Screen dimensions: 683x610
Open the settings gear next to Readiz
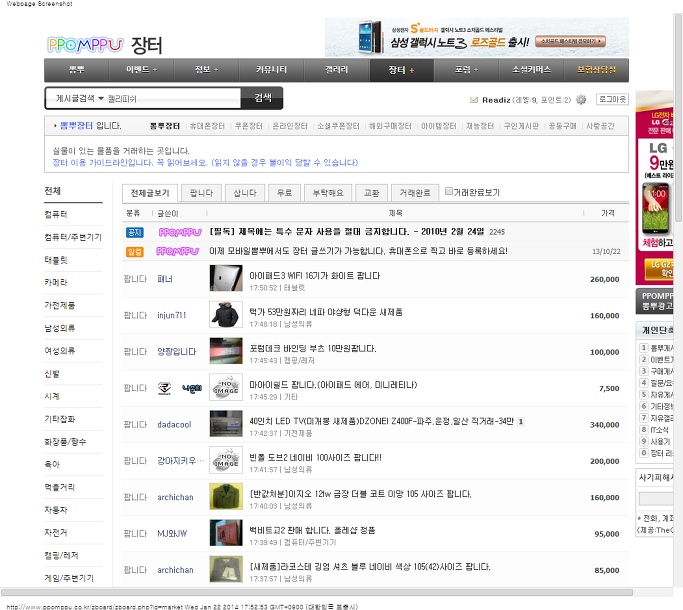point(581,100)
